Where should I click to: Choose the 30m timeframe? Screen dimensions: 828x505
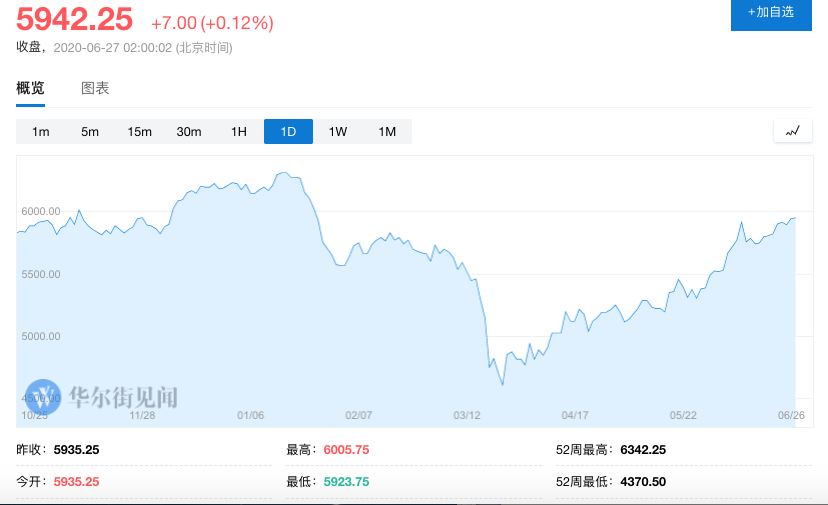click(x=189, y=132)
